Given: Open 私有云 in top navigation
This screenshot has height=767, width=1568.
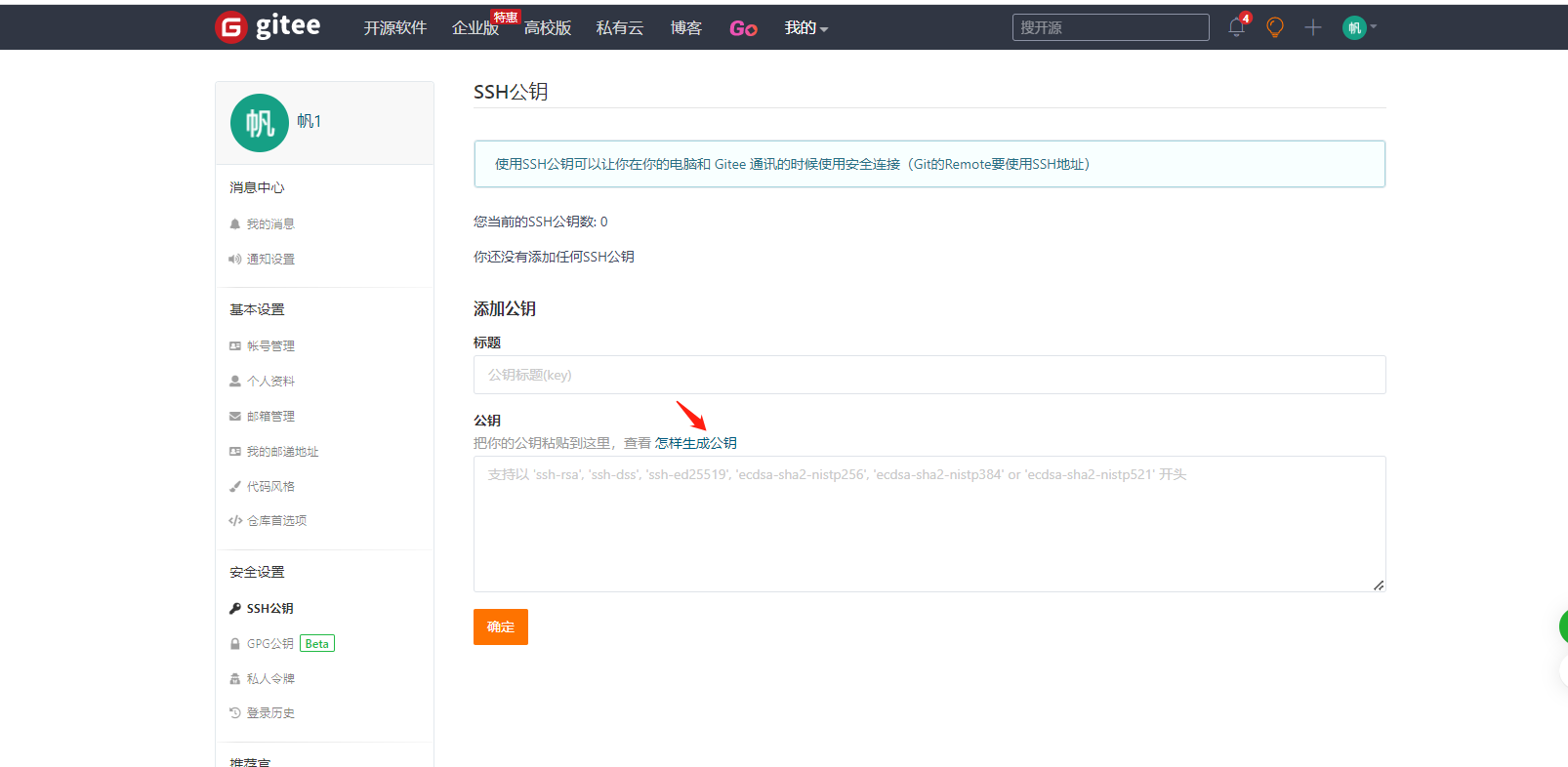Looking at the screenshot, I should pos(620,28).
